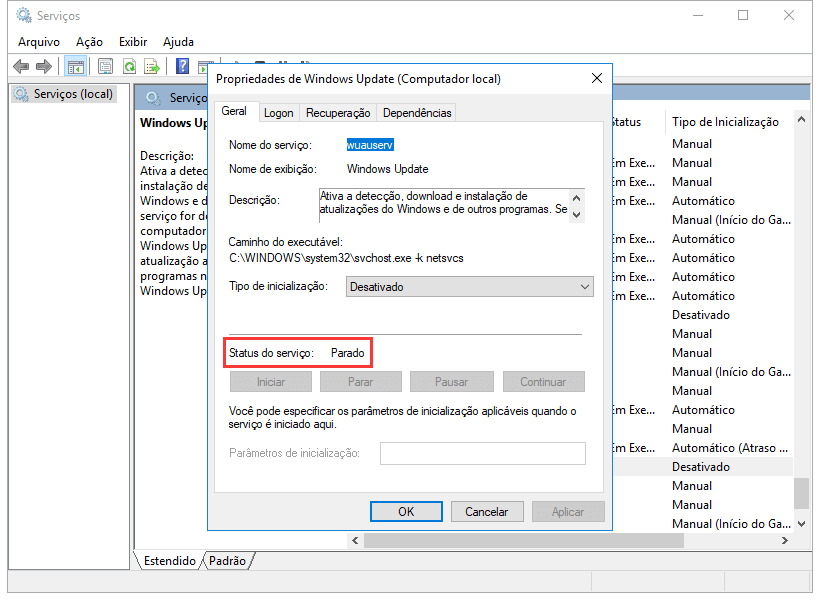Click the OK button to confirm
Image resolution: width=820 pixels, height=600 pixels.
(x=406, y=511)
